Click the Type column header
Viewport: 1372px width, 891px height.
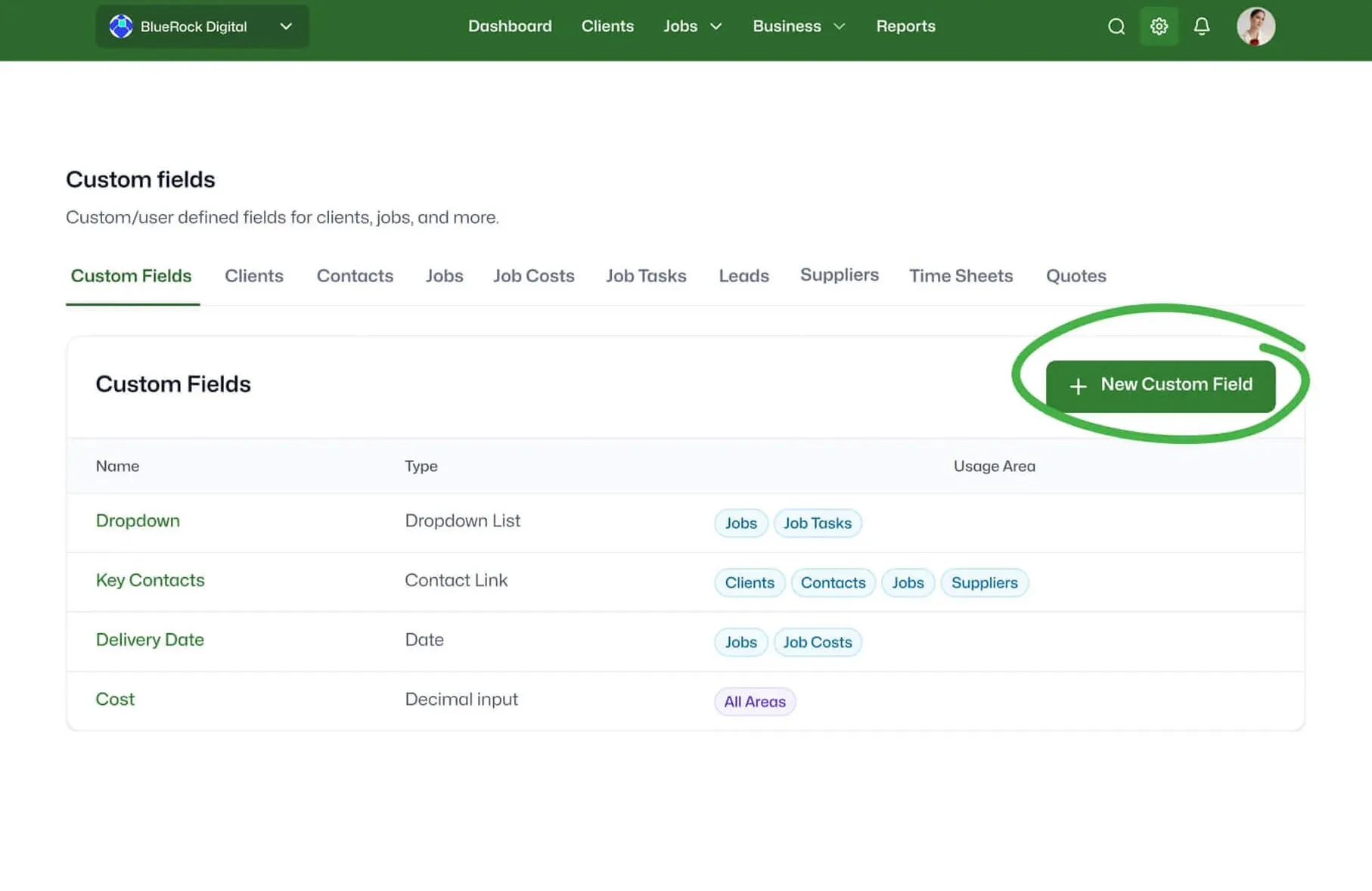click(421, 467)
